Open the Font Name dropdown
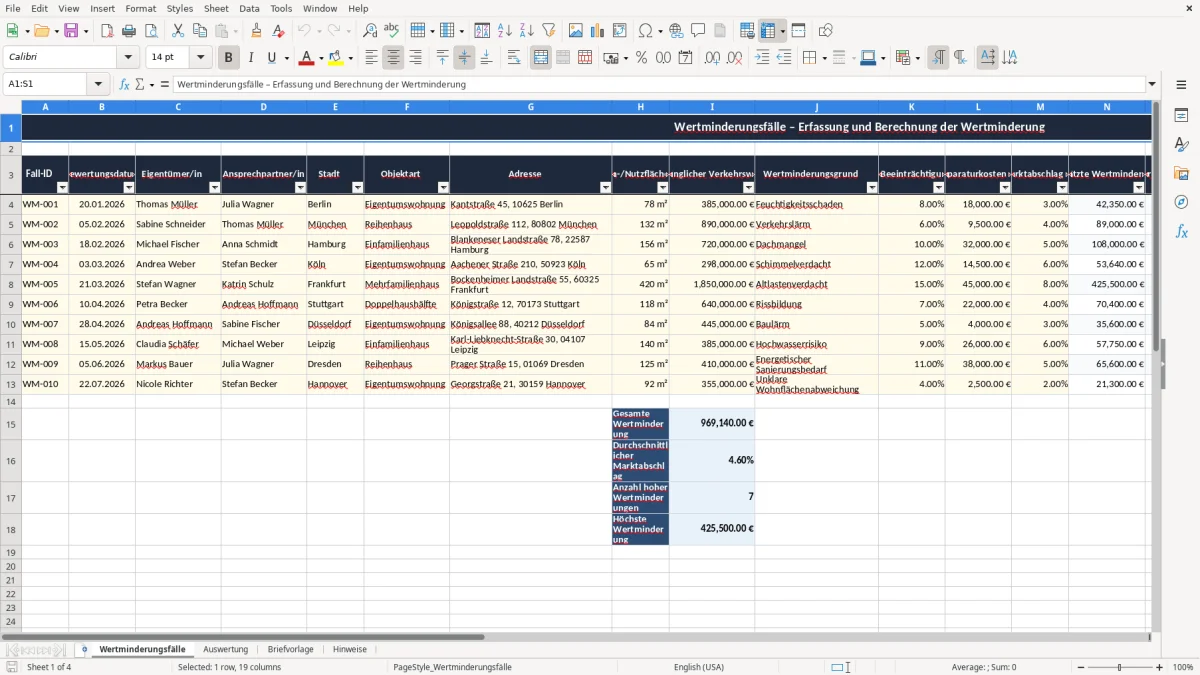 click(x=128, y=58)
